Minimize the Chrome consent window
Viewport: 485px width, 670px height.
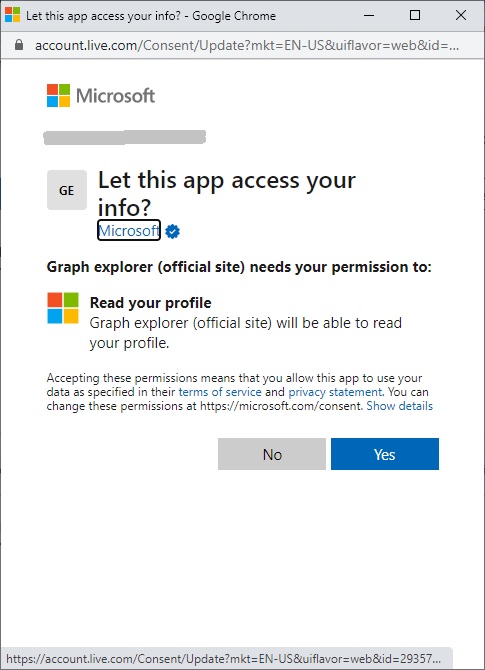coord(369,15)
